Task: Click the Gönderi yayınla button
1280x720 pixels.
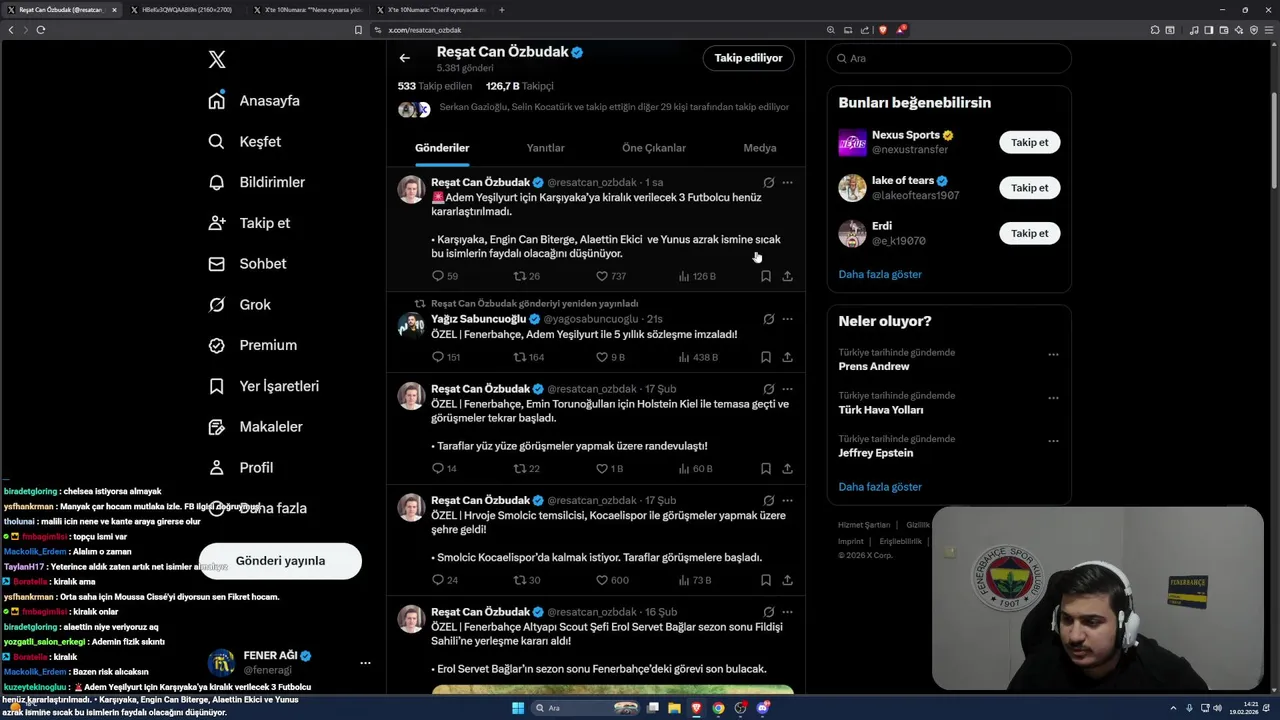Action: pyautogui.click(x=280, y=561)
